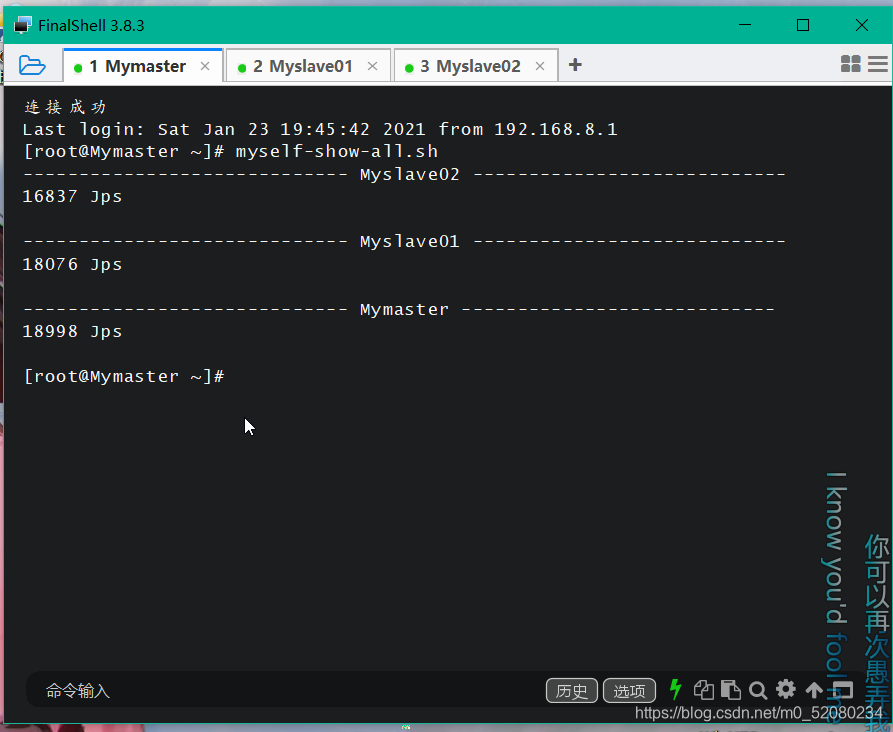Open terminal search magnifier icon
Screen dimensions: 893x732
tap(758, 690)
